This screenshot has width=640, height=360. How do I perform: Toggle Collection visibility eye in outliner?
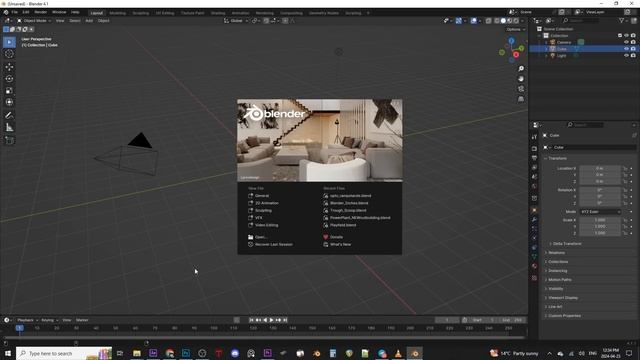pyautogui.click(x=626, y=36)
